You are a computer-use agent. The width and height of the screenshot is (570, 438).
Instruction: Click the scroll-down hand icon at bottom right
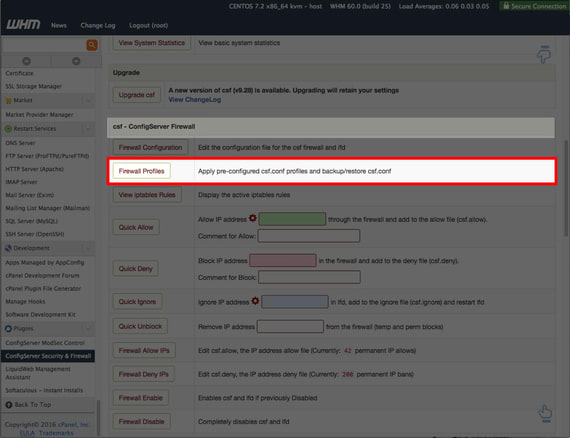coord(545,414)
